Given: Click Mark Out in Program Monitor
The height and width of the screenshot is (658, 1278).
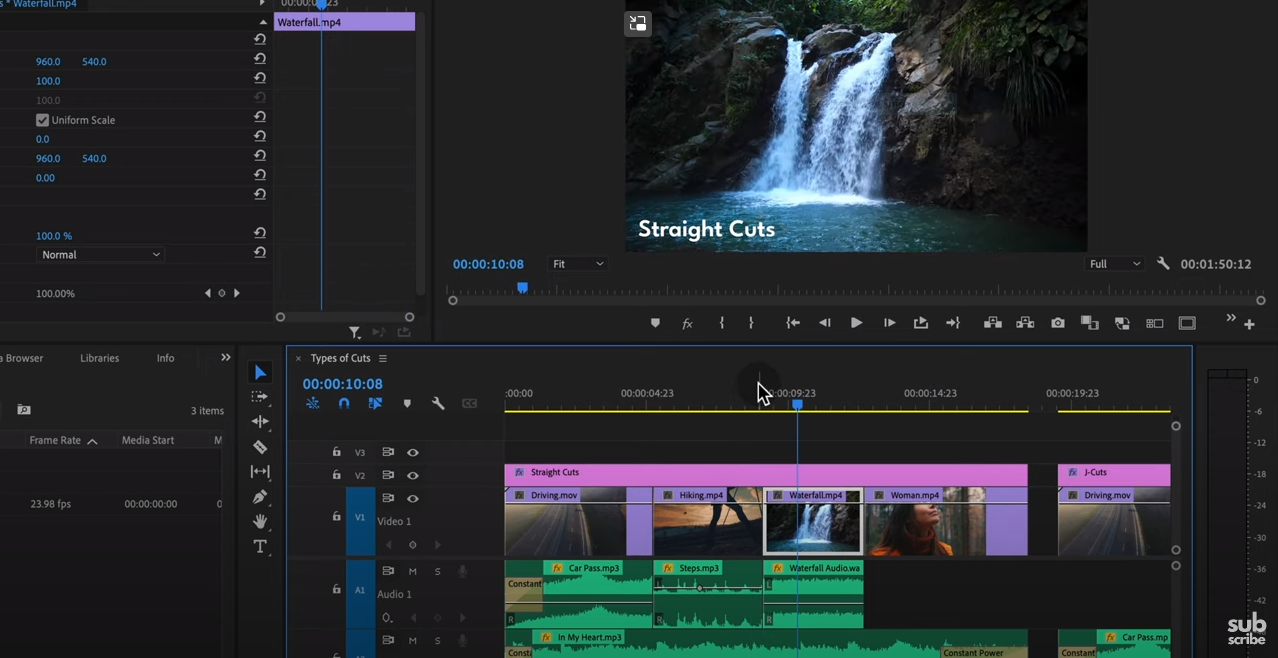Looking at the screenshot, I should [x=751, y=323].
